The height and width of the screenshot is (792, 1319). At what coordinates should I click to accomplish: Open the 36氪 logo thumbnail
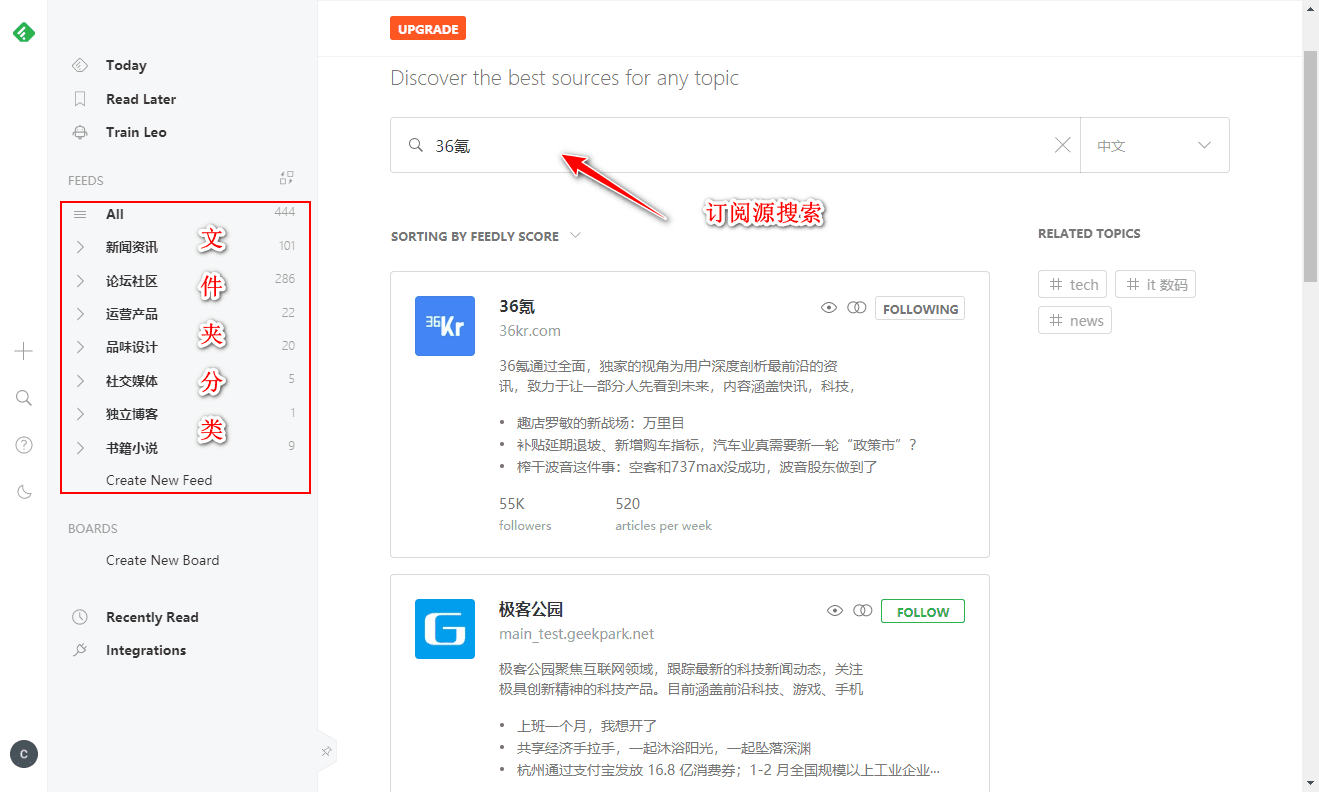coord(445,326)
